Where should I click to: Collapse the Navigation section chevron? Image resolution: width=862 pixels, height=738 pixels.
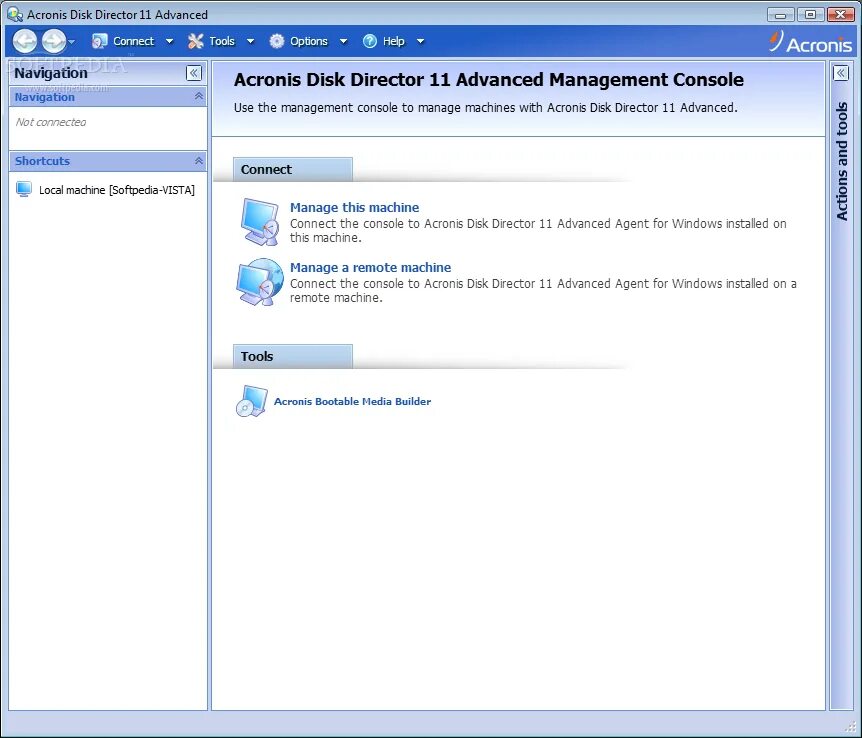coord(199,97)
